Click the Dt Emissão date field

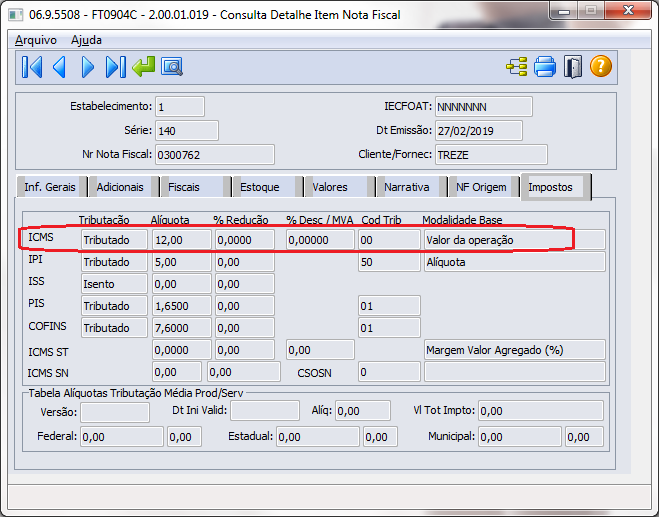(x=479, y=131)
